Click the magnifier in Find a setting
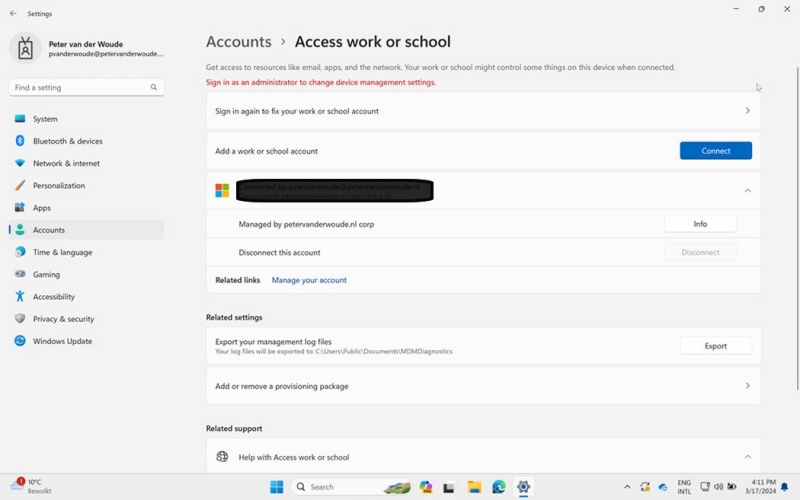Viewport: 800px width, 500px height. click(154, 87)
